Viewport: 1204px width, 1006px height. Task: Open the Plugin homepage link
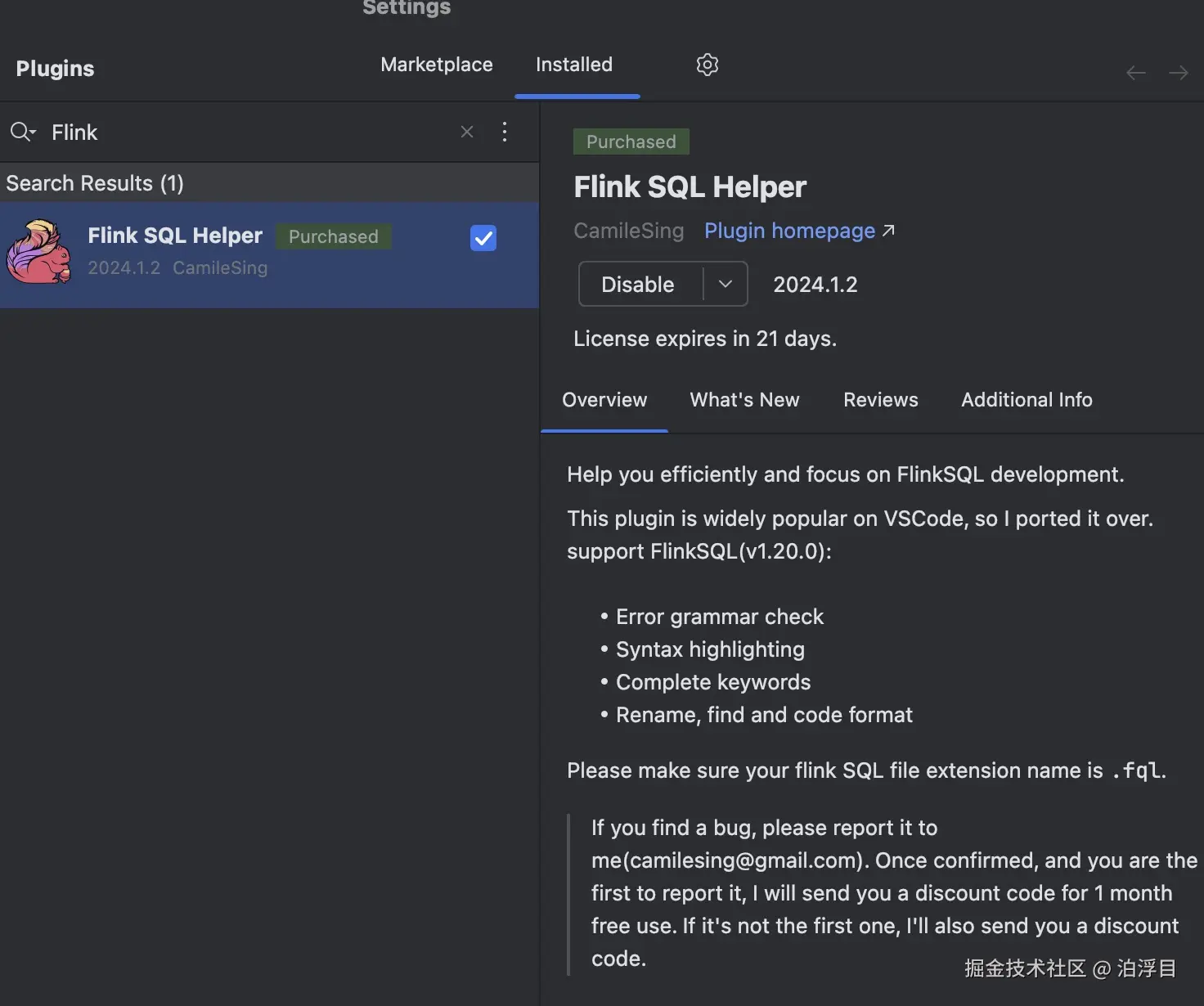point(789,231)
